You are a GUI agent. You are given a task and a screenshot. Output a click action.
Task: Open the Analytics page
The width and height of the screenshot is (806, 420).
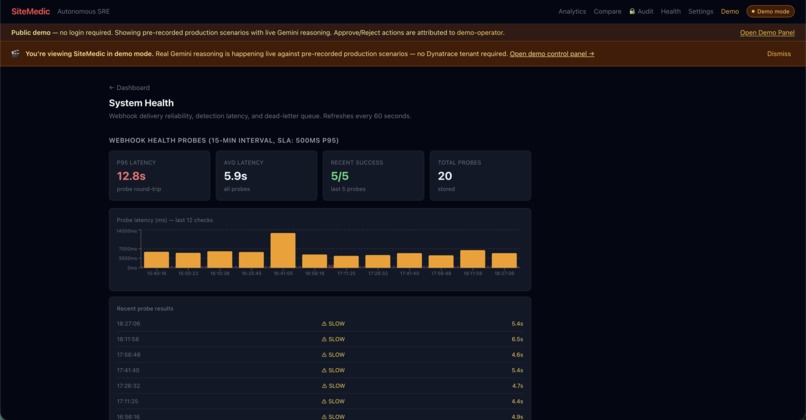(572, 11)
